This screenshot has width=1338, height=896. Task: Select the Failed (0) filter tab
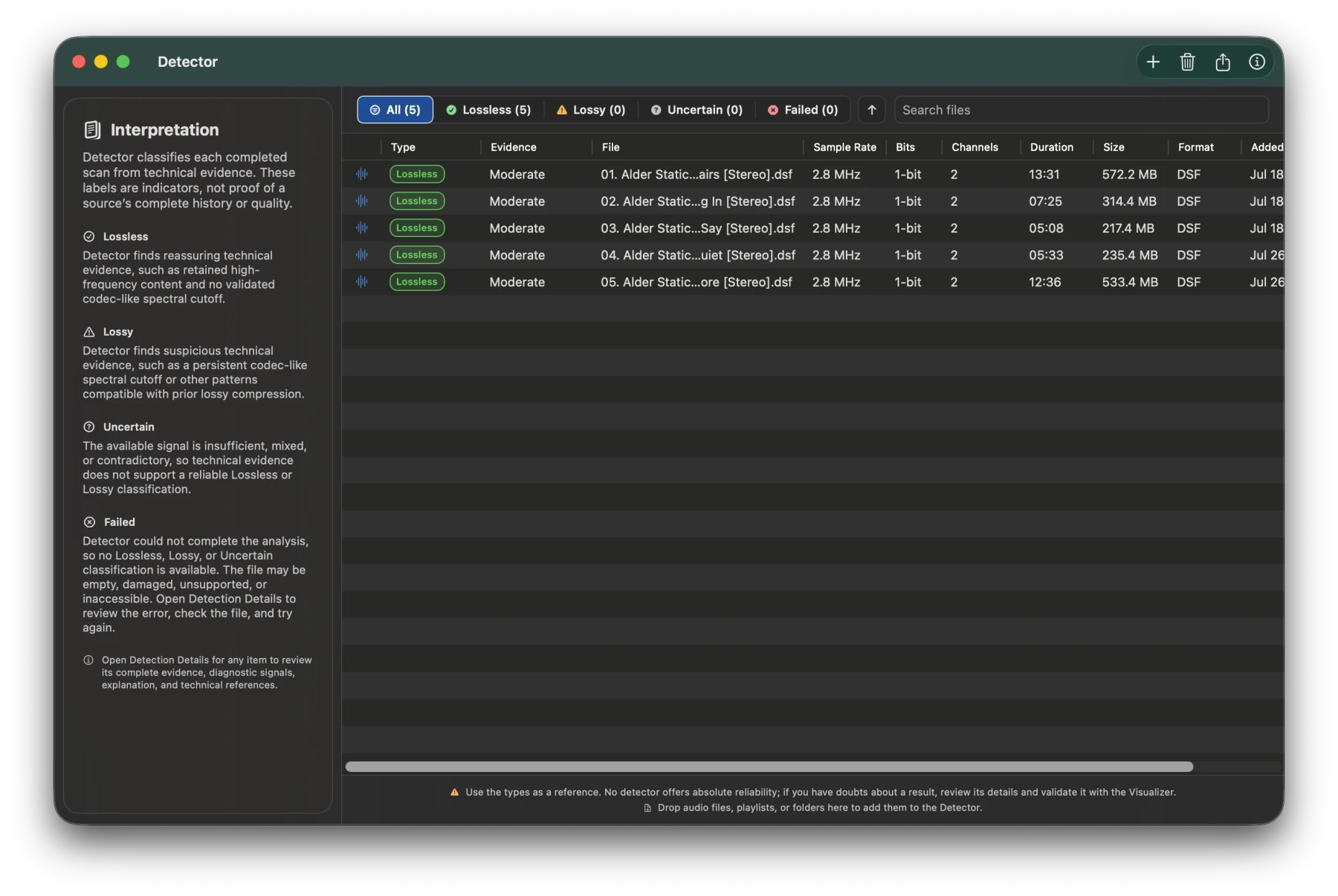coord(803,110)
